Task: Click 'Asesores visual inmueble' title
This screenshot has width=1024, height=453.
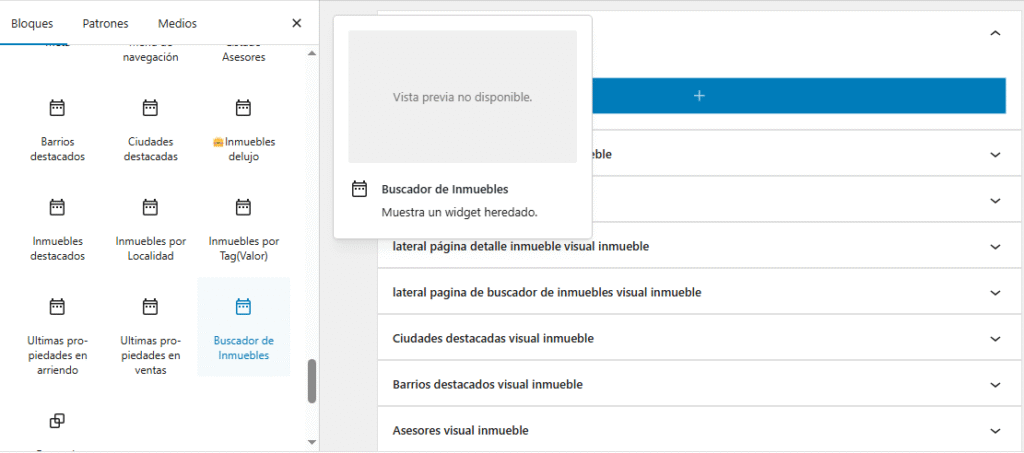Action: tap(460, 431)
